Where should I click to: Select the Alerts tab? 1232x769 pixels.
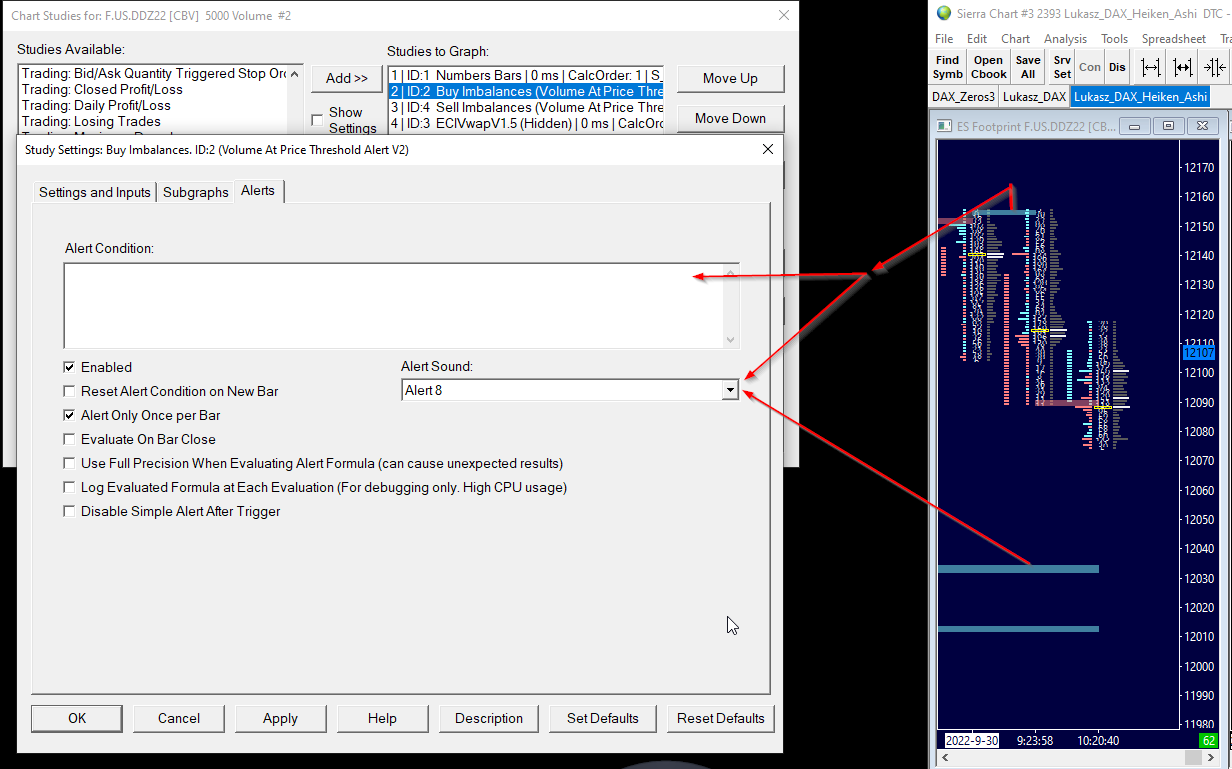point(258,190)
